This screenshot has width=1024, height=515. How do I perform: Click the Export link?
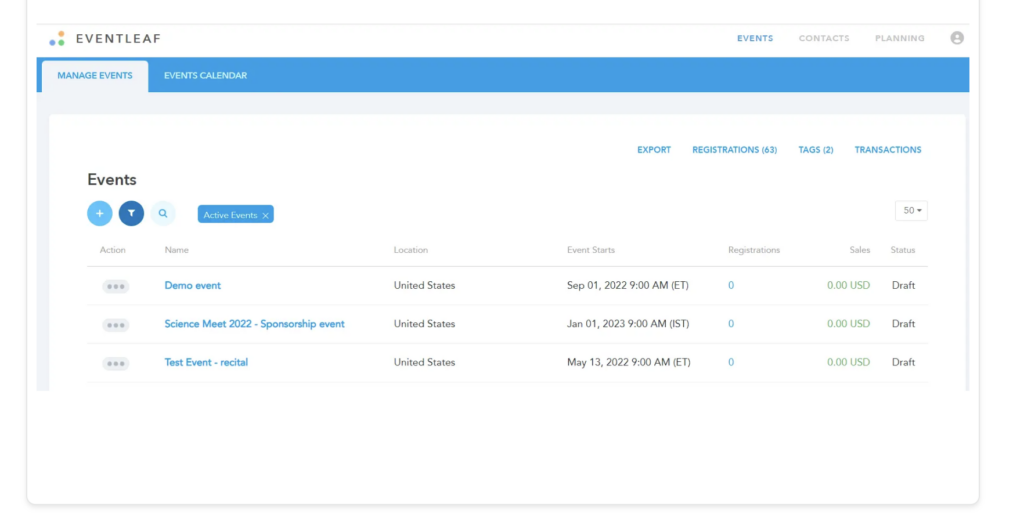[654, 150]
